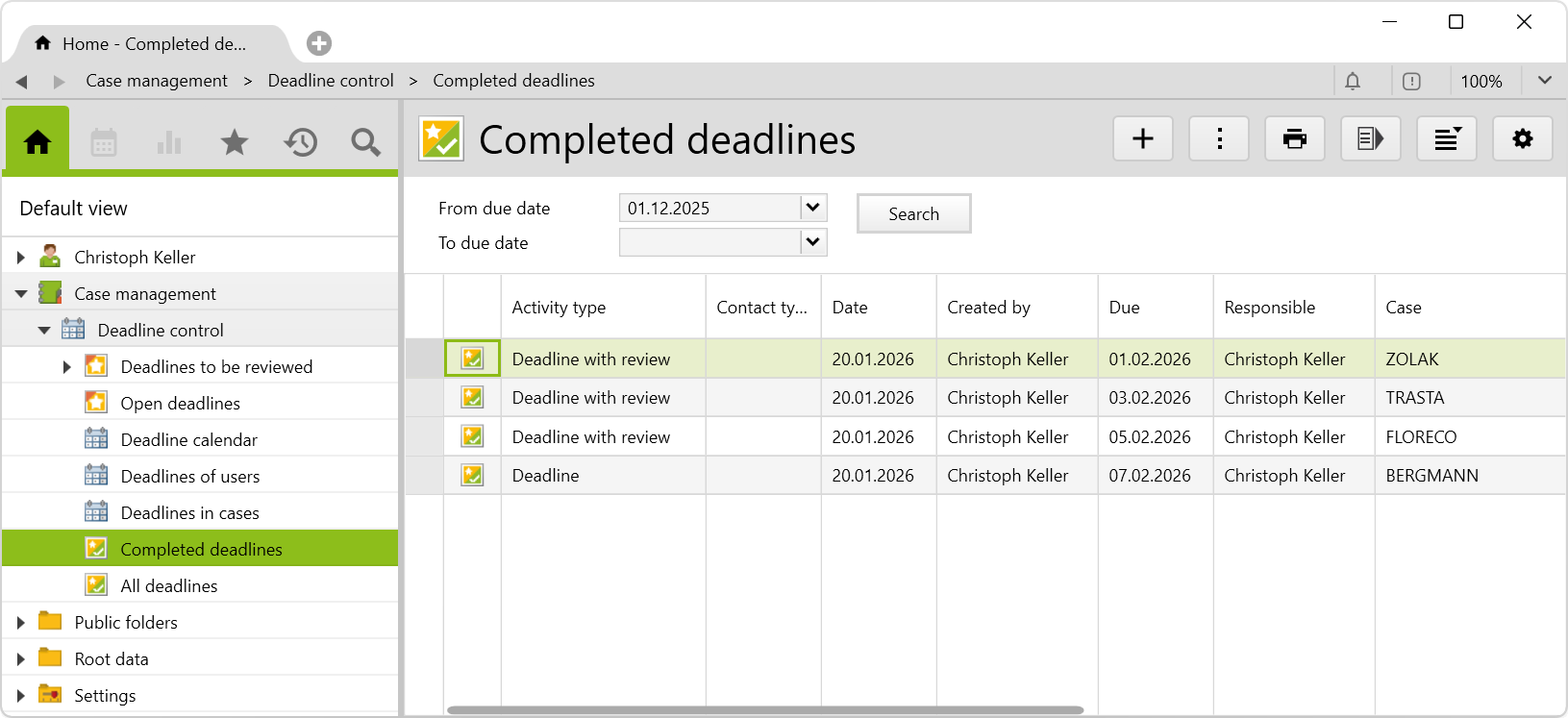Click the notification bell icon

pos(1353,82)
